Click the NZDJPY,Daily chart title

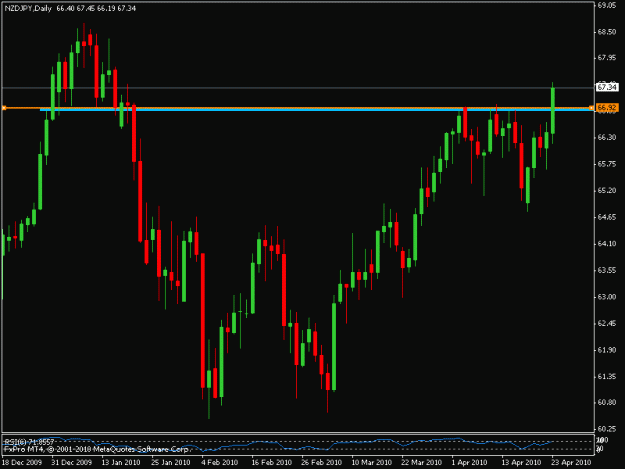(28, 8)
